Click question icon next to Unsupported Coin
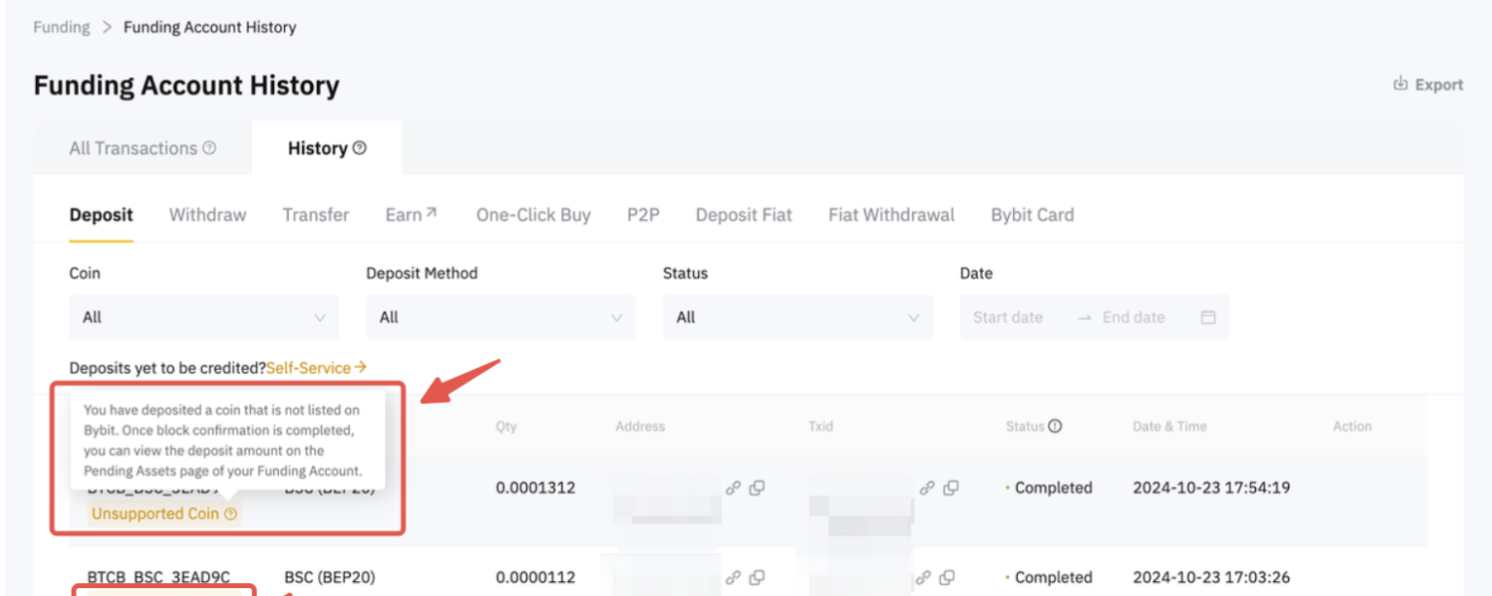1492x596 pixels. click(x=231, y=514)
